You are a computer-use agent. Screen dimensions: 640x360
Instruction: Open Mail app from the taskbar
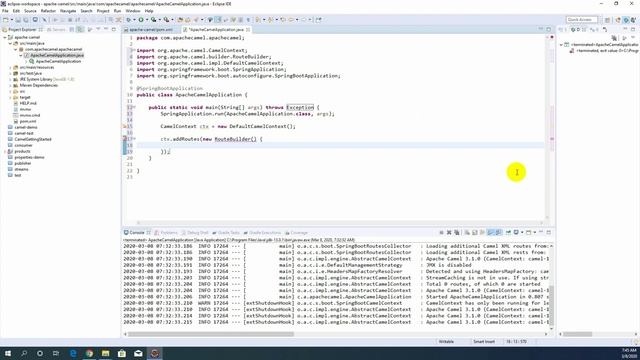tap(138, 353)
